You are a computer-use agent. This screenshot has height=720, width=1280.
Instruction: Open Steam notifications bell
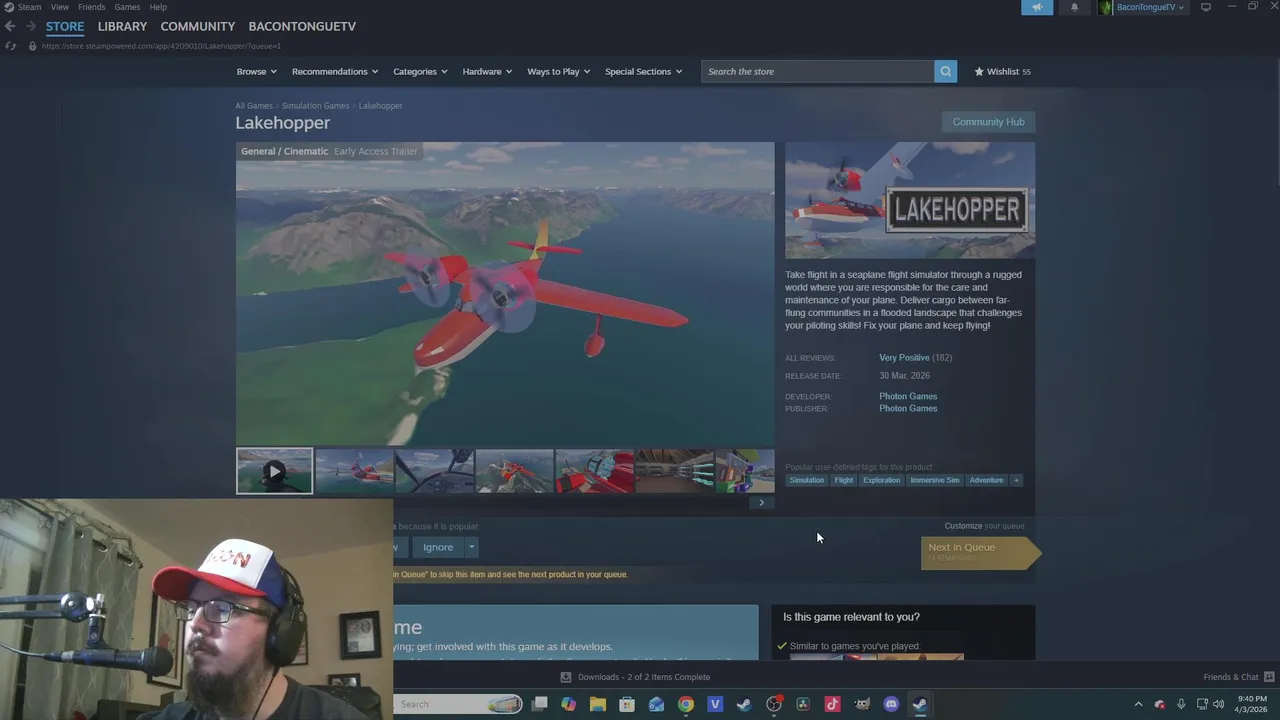(x=1075, y=7)
